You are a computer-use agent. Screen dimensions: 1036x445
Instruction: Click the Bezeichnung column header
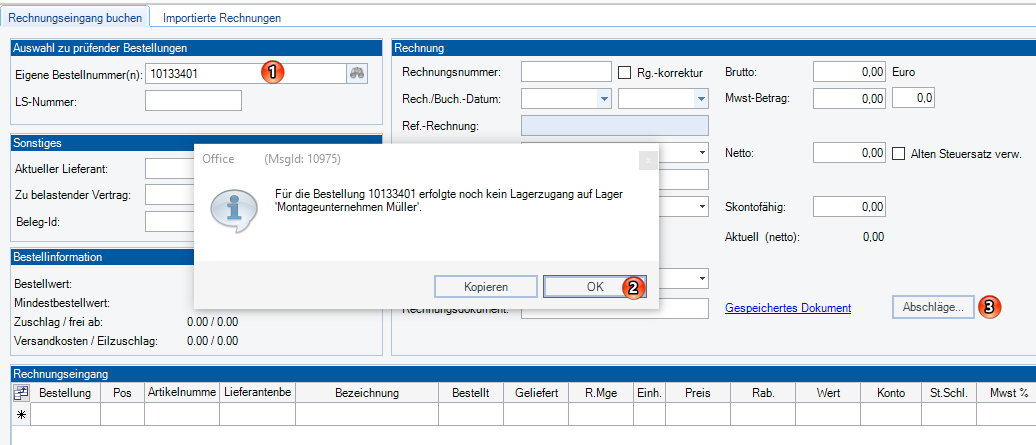tap(367, 393)
